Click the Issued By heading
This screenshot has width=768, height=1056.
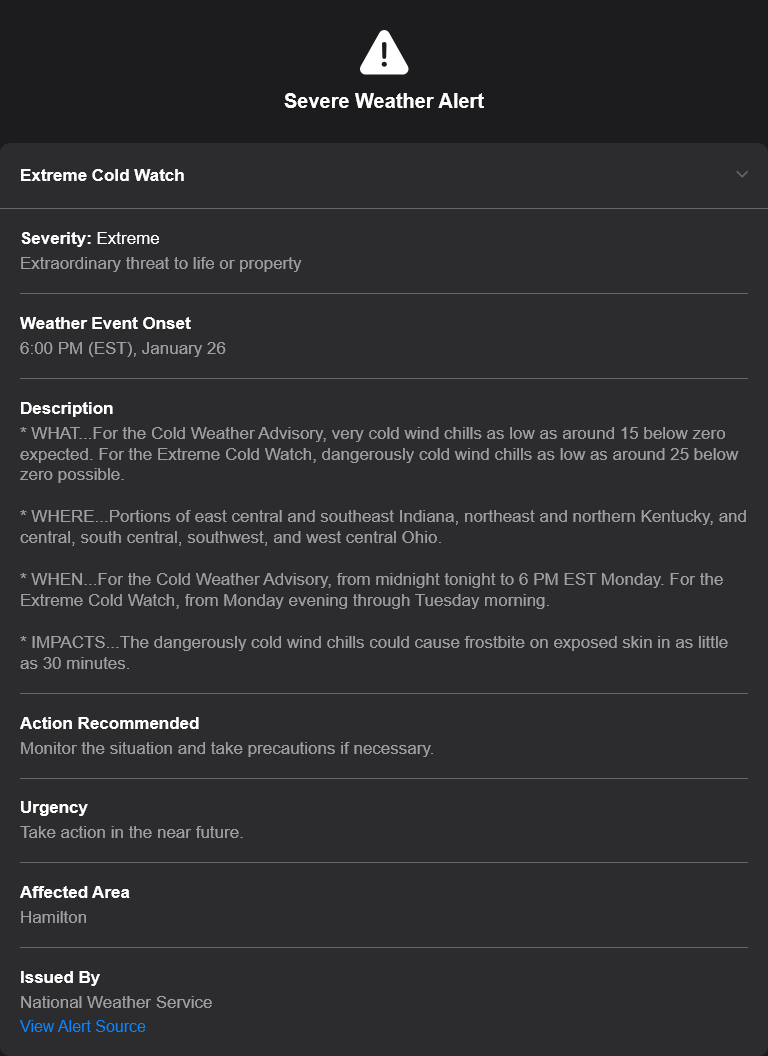60,977
